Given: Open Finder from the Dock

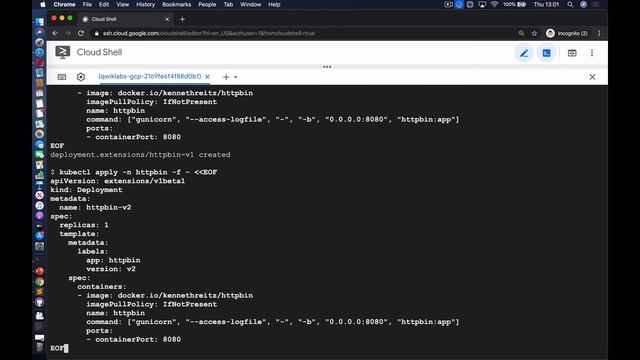Looking at the screenshot, I should 40,22.
